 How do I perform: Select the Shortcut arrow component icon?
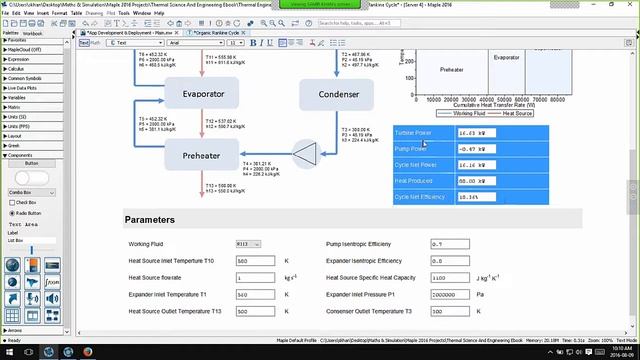click(12, 299)
